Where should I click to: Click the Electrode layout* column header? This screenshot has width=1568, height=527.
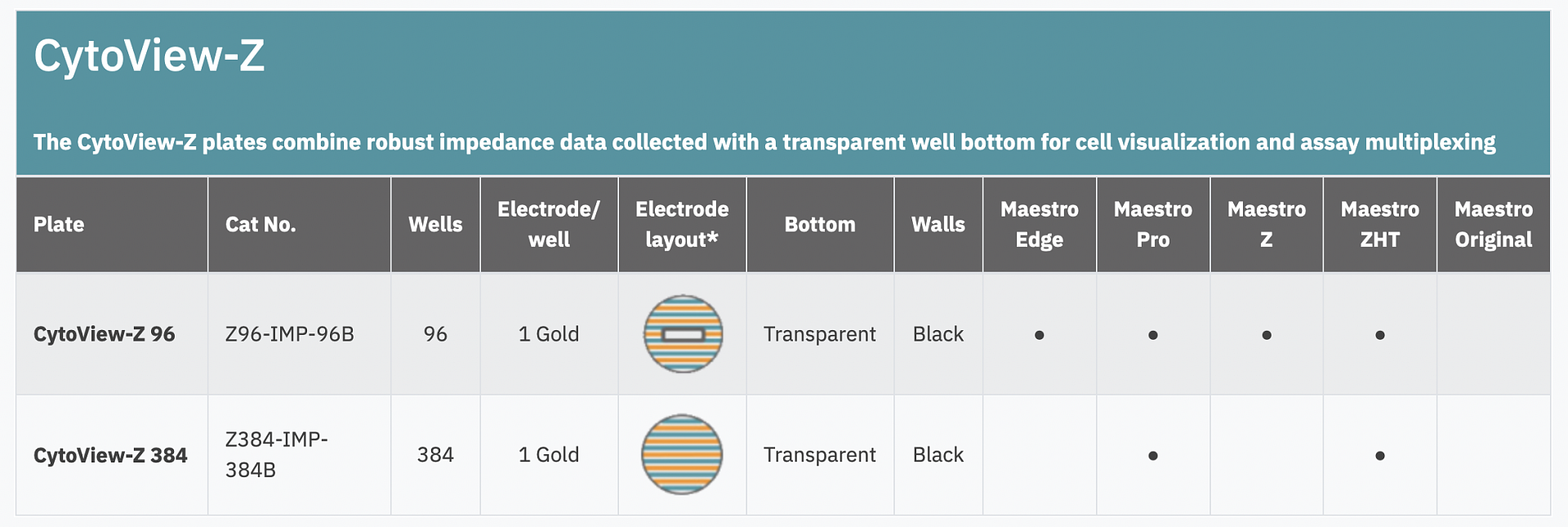pos(682,225)
